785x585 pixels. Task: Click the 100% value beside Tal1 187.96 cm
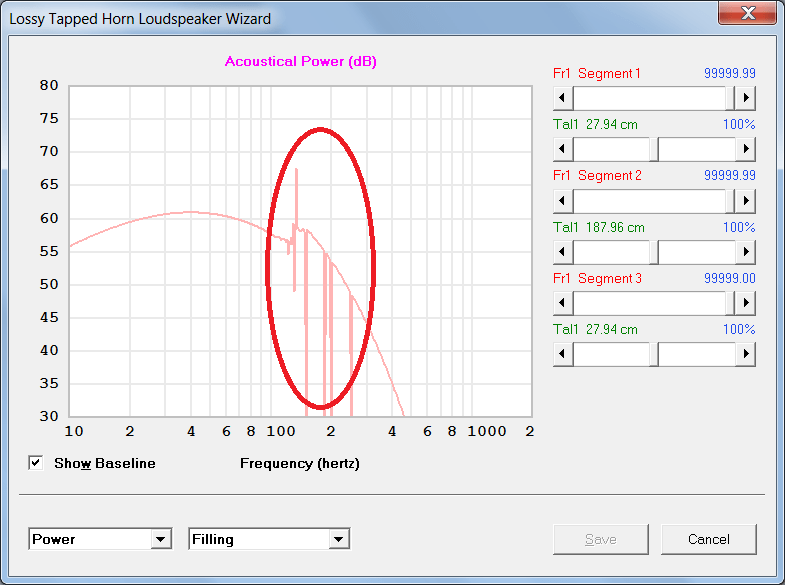[739, 227]
